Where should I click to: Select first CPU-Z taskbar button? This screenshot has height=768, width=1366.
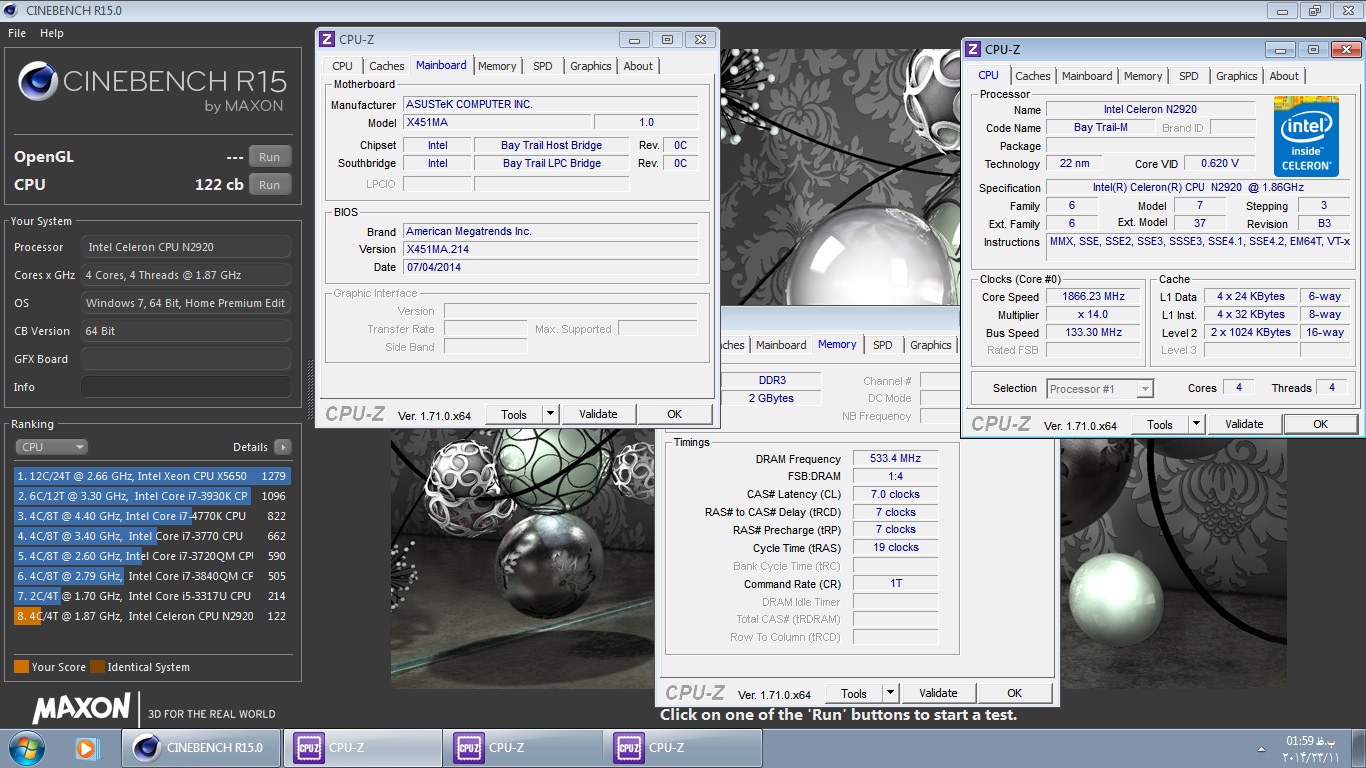point(362,747)
